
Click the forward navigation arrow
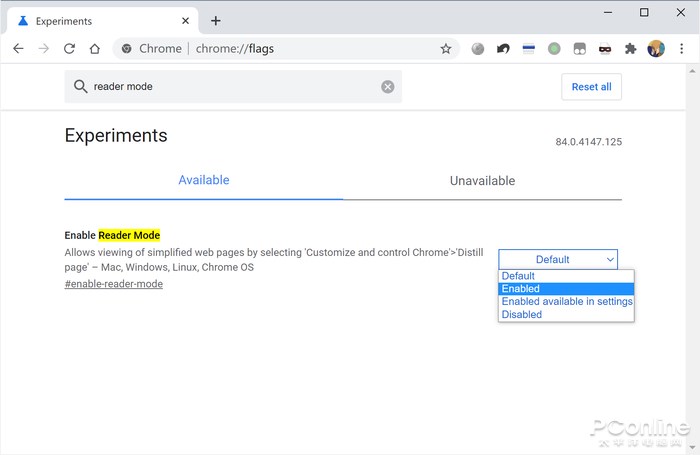pos(44,48)
